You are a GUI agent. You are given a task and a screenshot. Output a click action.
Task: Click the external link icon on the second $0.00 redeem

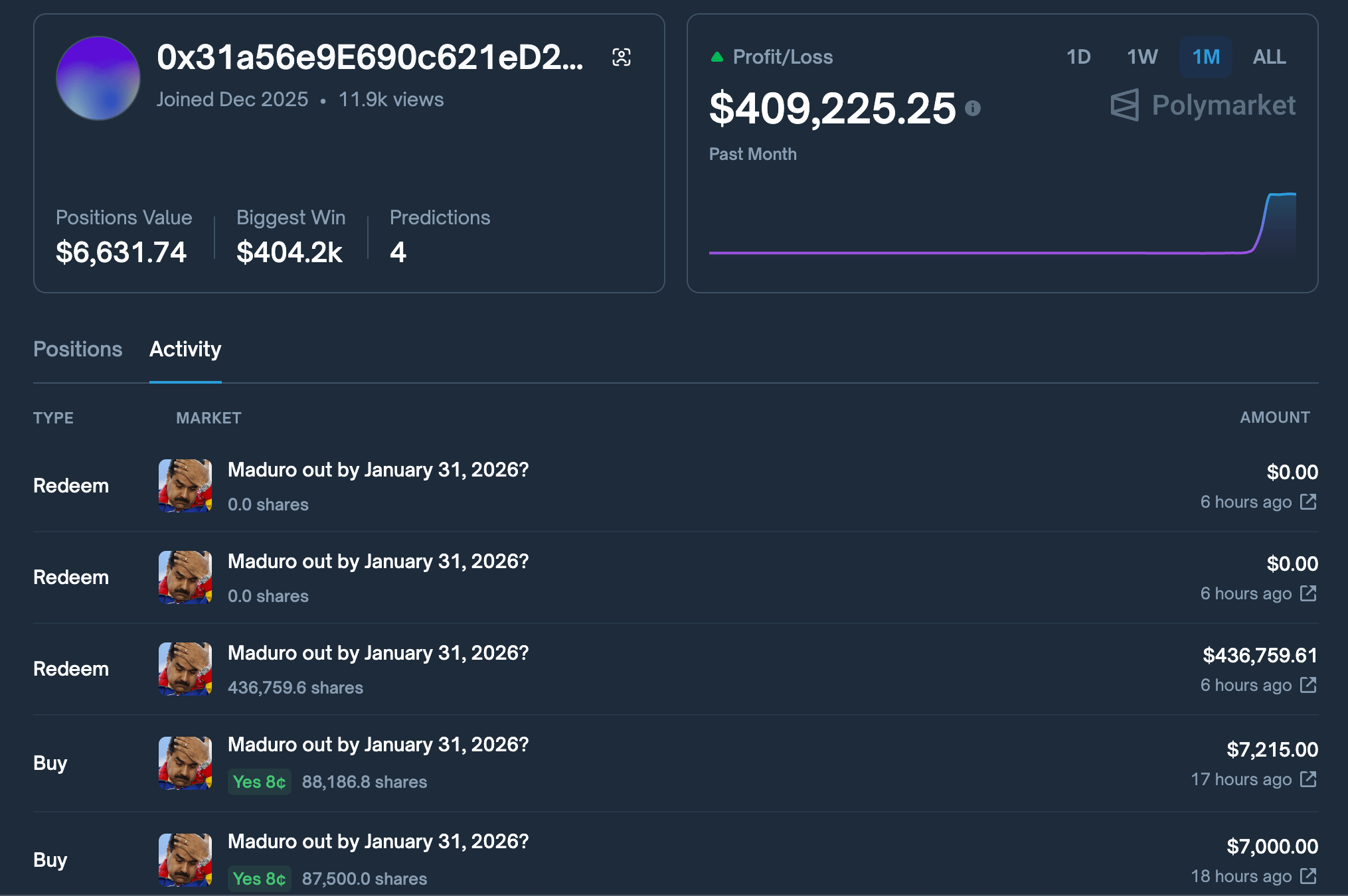(1309, 594)
